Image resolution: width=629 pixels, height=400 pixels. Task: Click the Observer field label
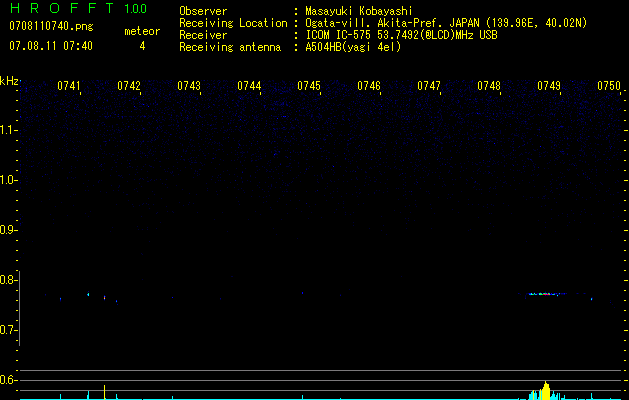point(203,11)
